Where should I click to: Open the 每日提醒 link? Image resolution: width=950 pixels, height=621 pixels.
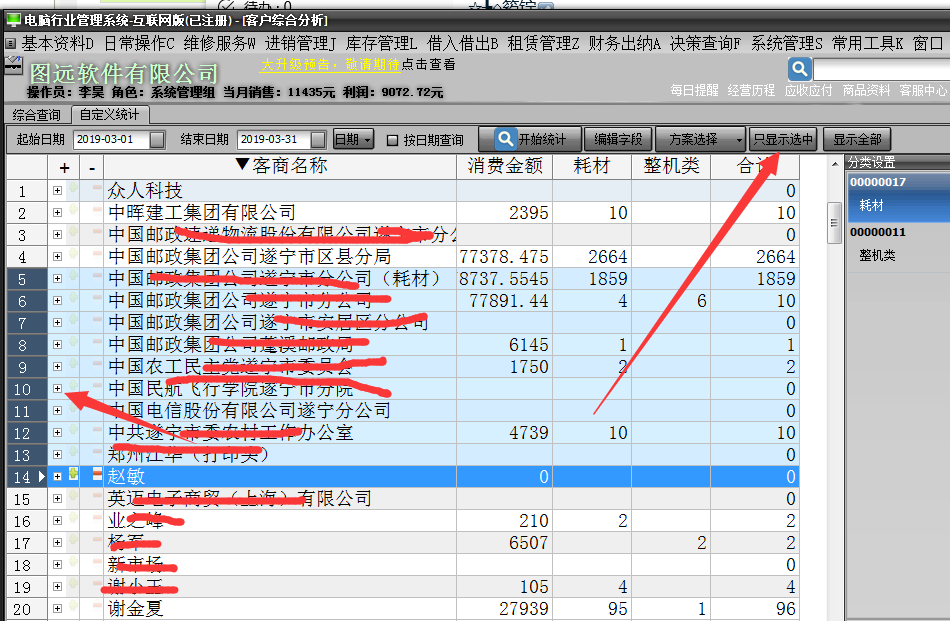(694, 91)
